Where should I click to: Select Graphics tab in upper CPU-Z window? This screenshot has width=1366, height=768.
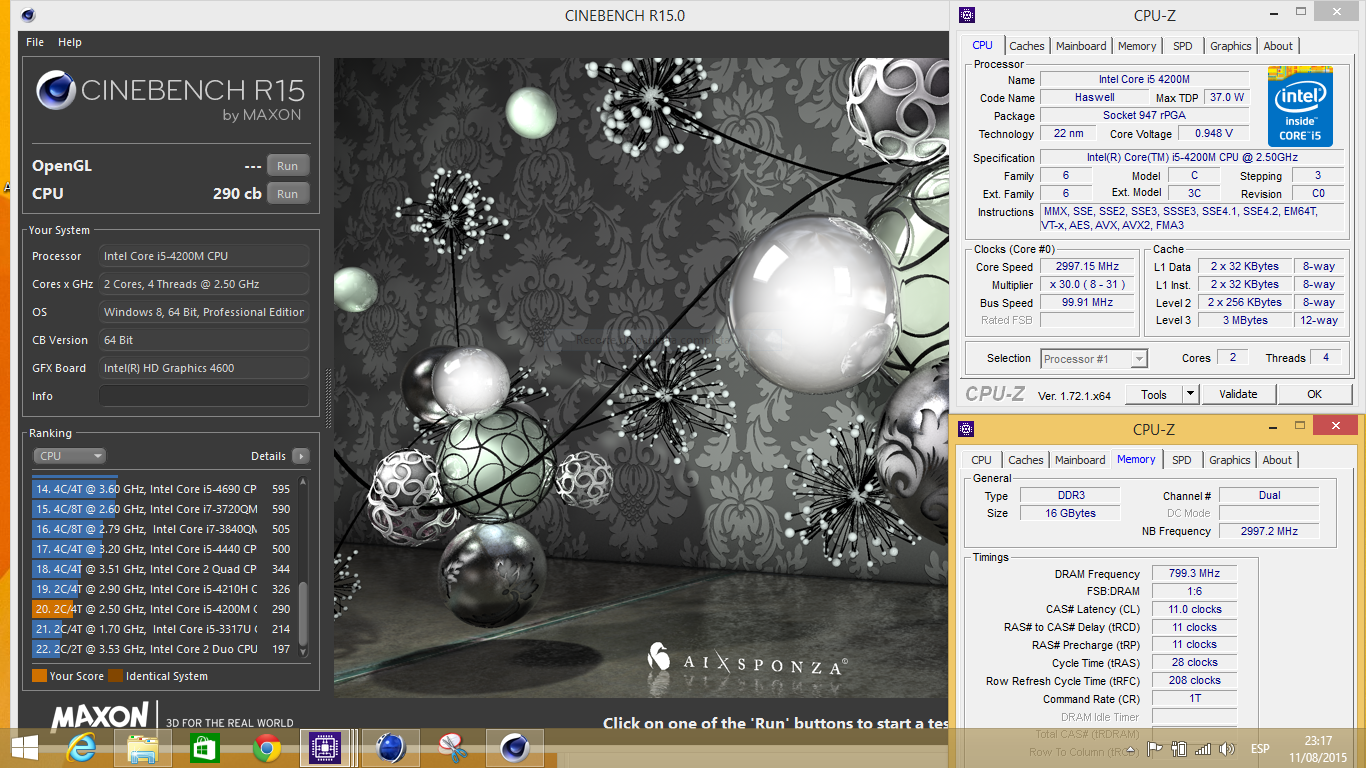click(1230, 46)
